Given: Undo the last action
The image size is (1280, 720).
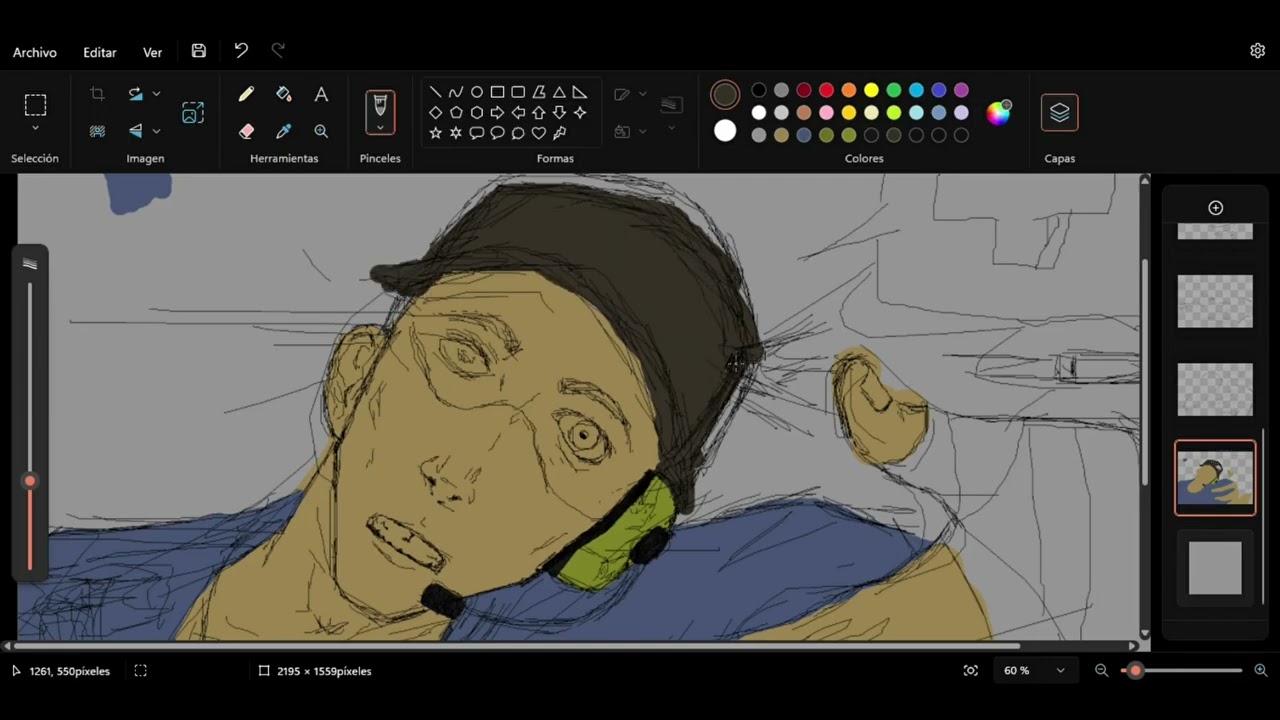Looking at the screenshot, I should click(x=241, y=51).
